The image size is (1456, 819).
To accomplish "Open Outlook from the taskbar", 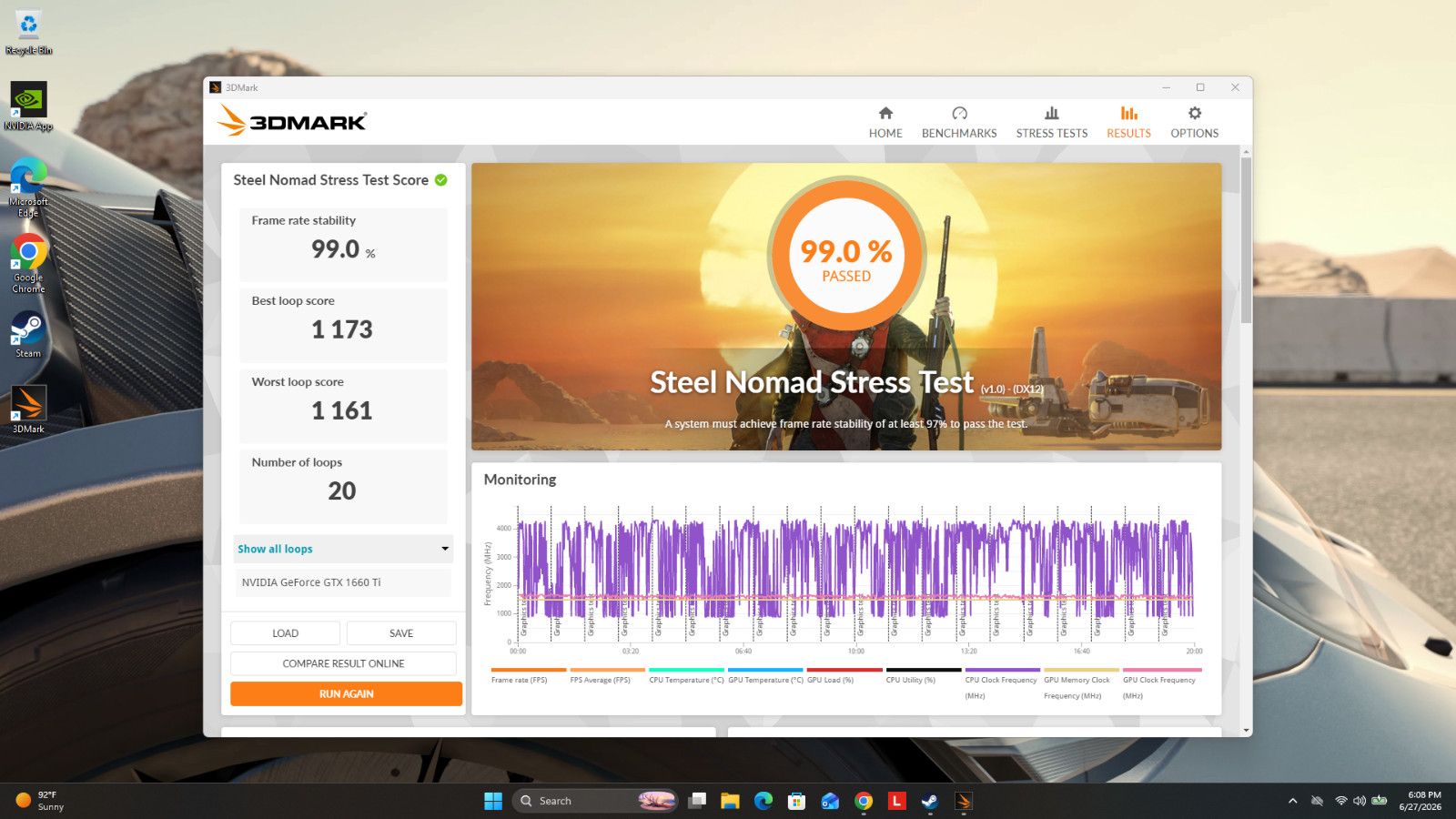I will point(830,801).
